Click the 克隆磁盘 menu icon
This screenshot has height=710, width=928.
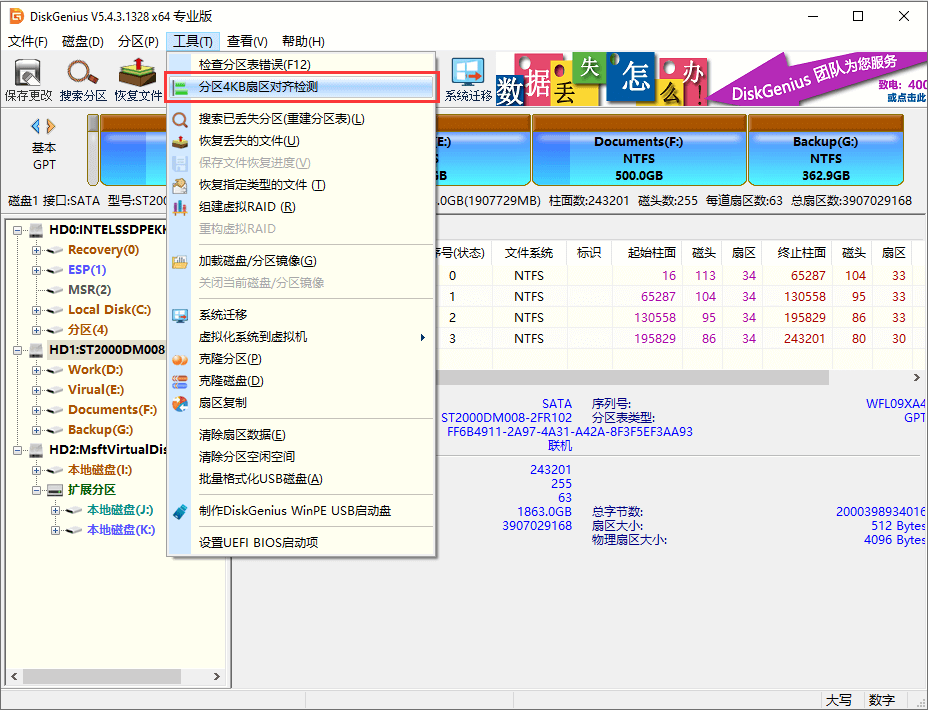[180, 381]
